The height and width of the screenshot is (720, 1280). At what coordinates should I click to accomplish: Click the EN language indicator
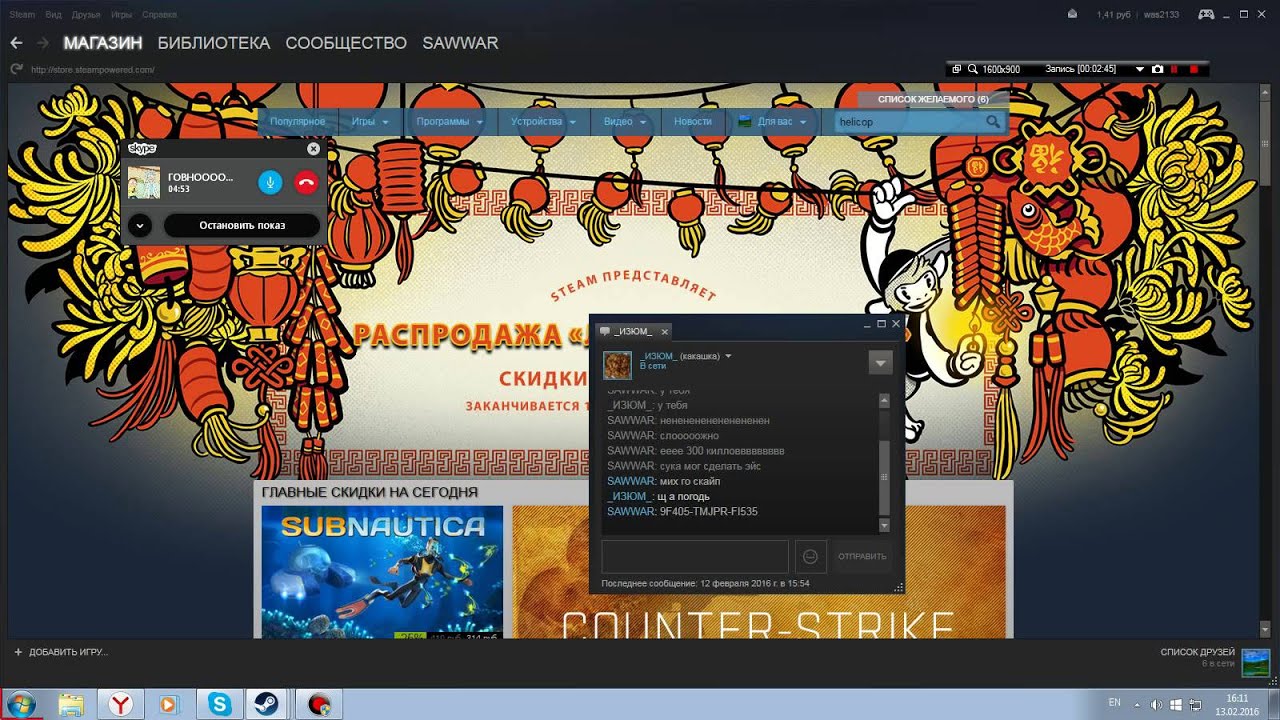(1115, 704)
